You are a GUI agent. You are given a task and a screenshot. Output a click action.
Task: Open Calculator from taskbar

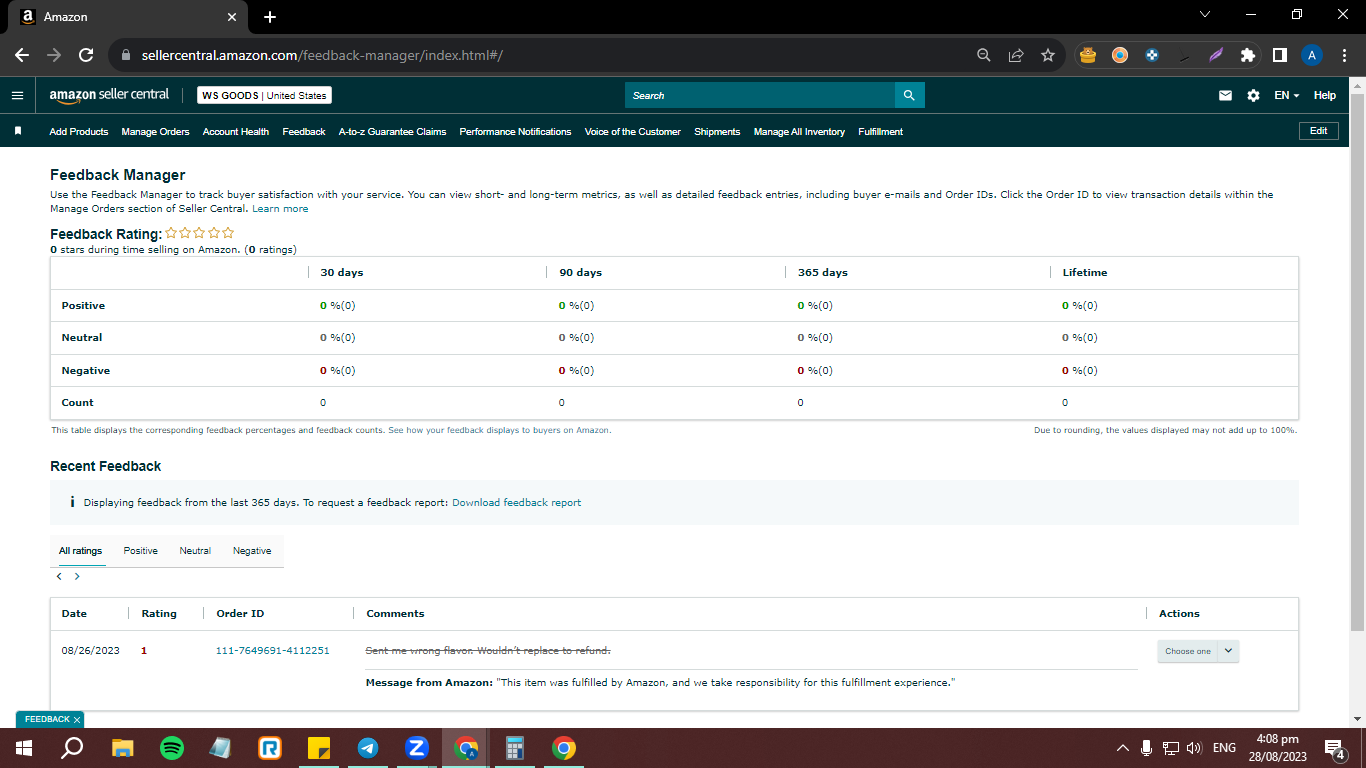click(515, 748)
